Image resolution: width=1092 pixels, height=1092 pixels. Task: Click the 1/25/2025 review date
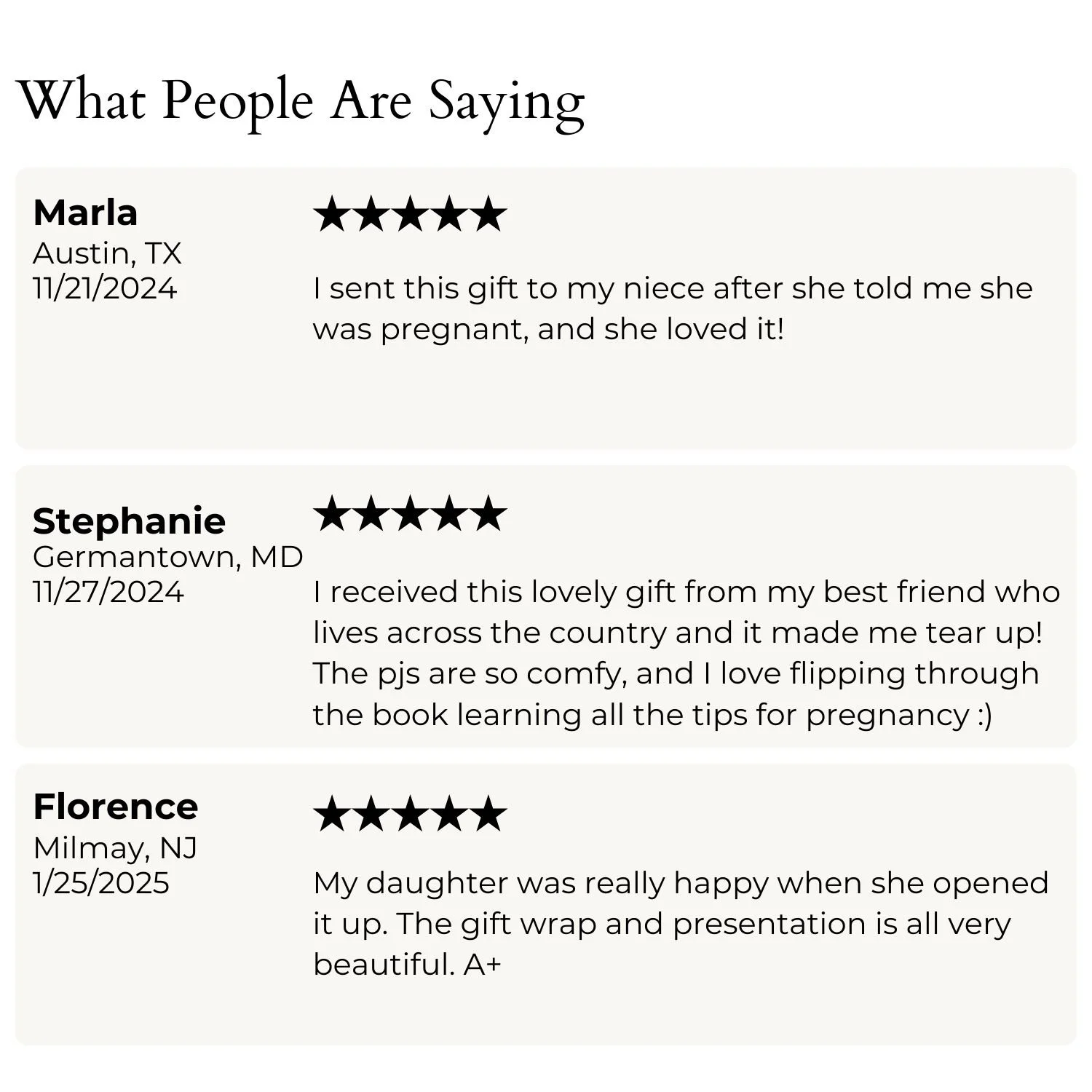coord(100,882)
